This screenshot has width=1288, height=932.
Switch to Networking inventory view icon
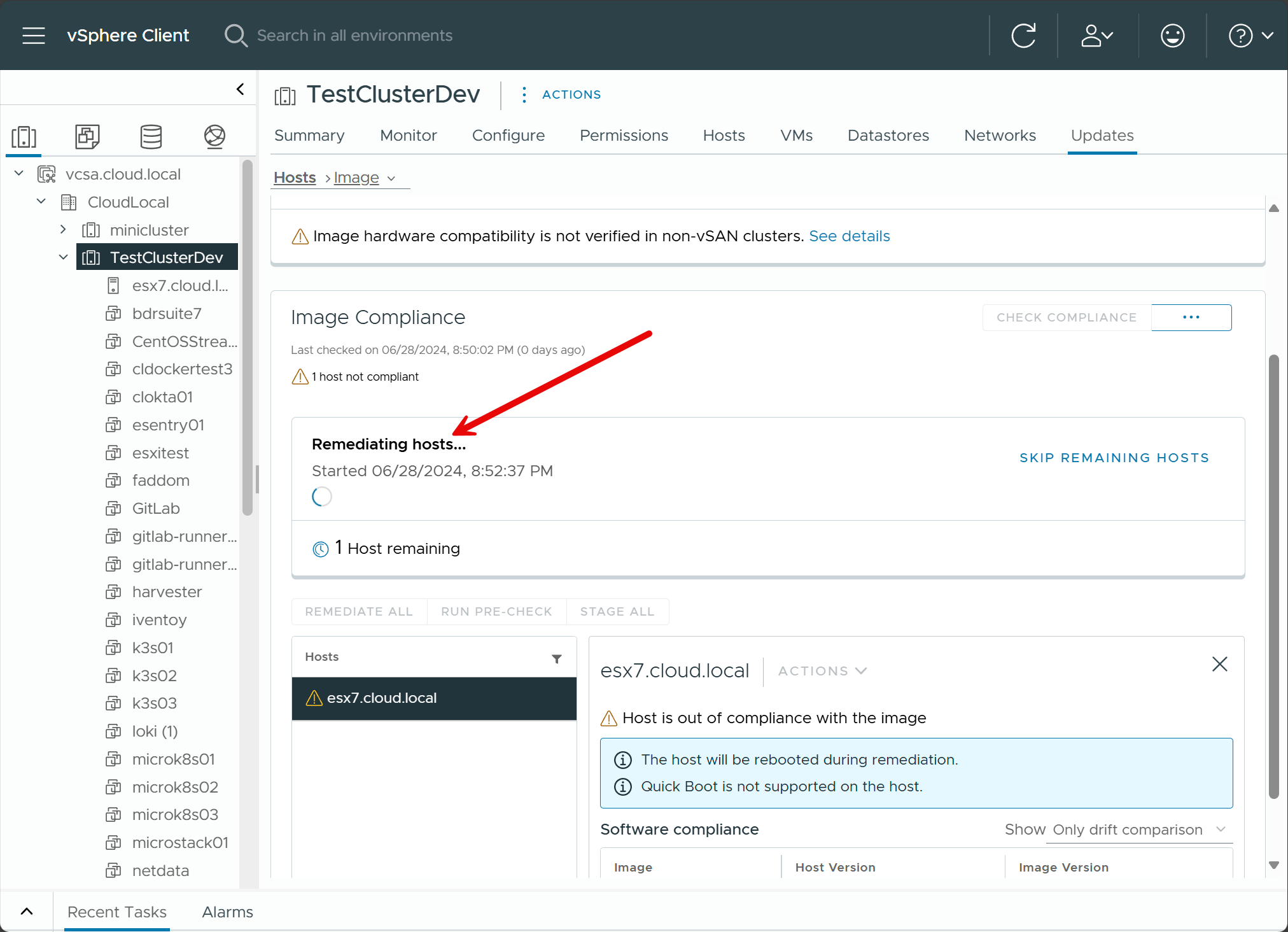click(x=214, y=136)
